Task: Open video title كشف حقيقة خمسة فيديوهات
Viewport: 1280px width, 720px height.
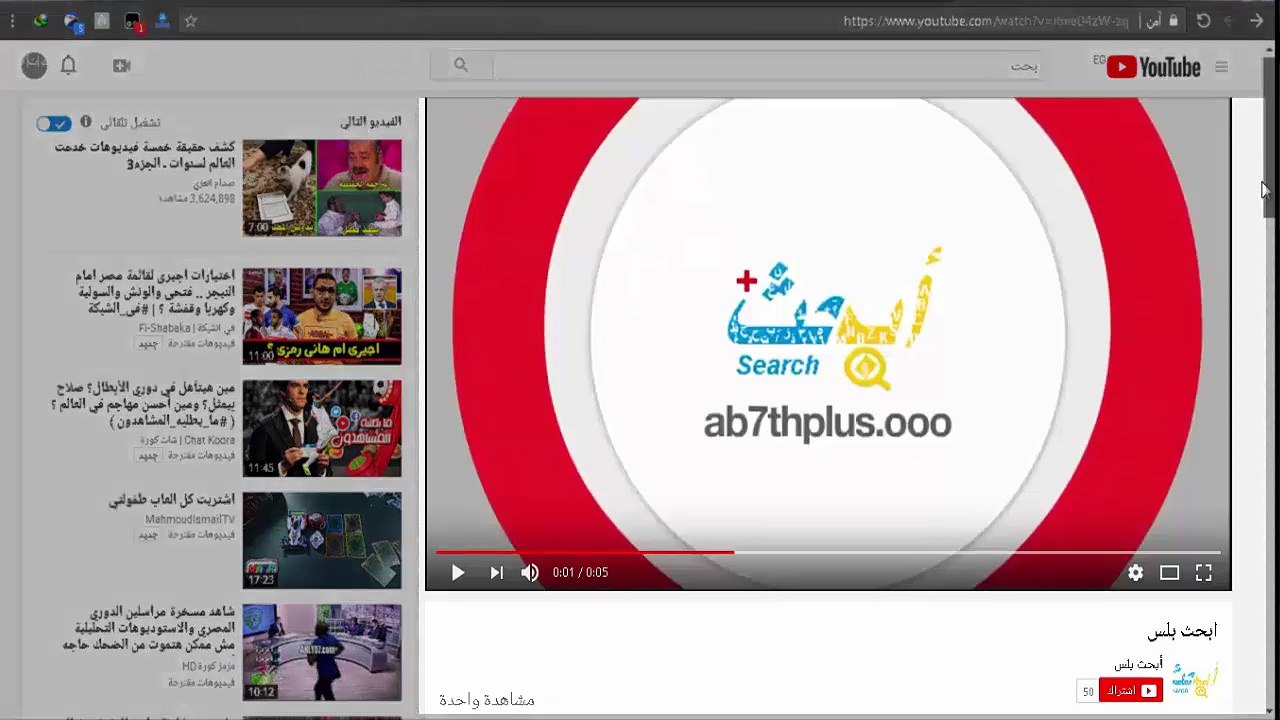Action: point(145,155)
